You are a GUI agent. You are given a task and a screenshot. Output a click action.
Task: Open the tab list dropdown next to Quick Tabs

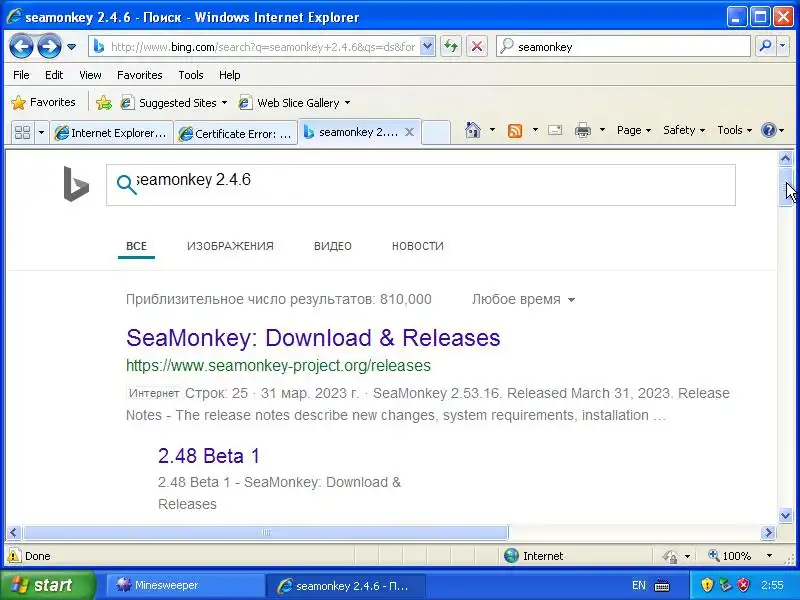click(x=41, y=133)
